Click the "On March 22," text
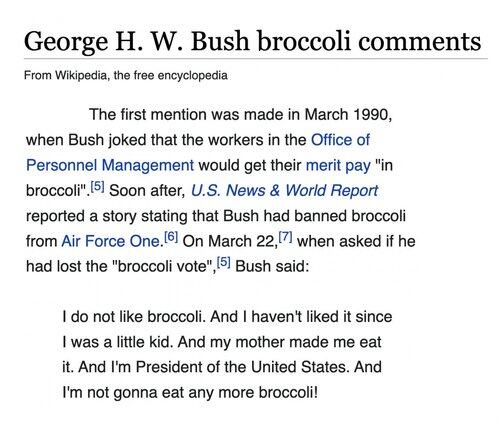 230,241
